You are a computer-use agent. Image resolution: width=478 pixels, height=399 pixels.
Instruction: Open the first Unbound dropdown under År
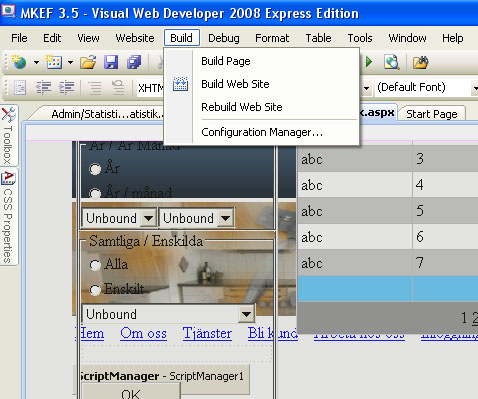[119, 219]
